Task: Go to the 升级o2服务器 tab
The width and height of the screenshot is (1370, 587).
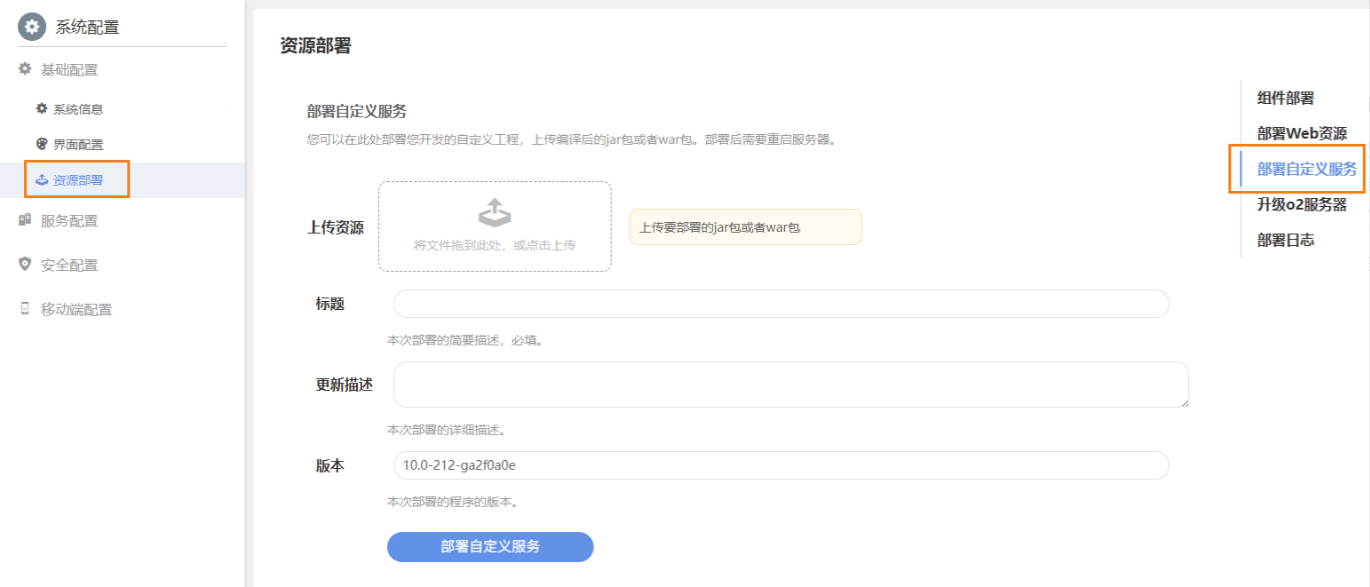Action: click(x=1301, y=204)
